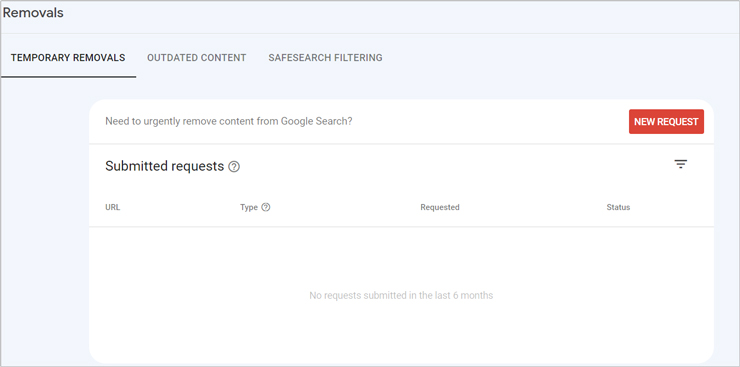Click the help icon beside Submitted requests
Screen dimensions: 740x367
click(234, 167)
